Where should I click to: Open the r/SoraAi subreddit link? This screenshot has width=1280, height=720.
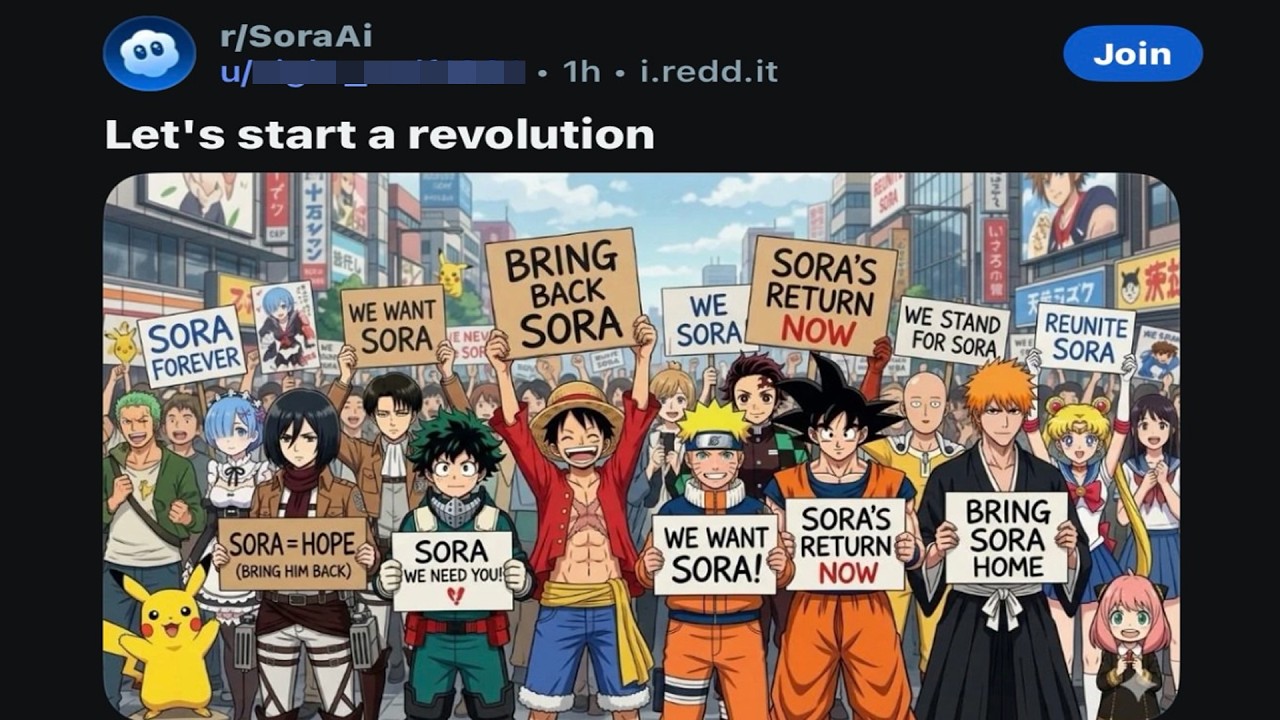click(296, 36)
